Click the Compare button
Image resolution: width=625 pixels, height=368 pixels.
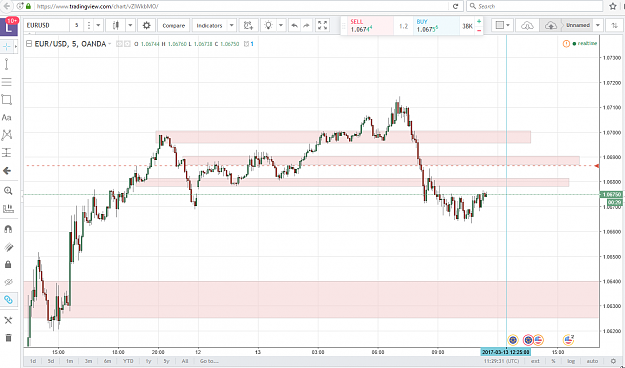pos(174,26)
